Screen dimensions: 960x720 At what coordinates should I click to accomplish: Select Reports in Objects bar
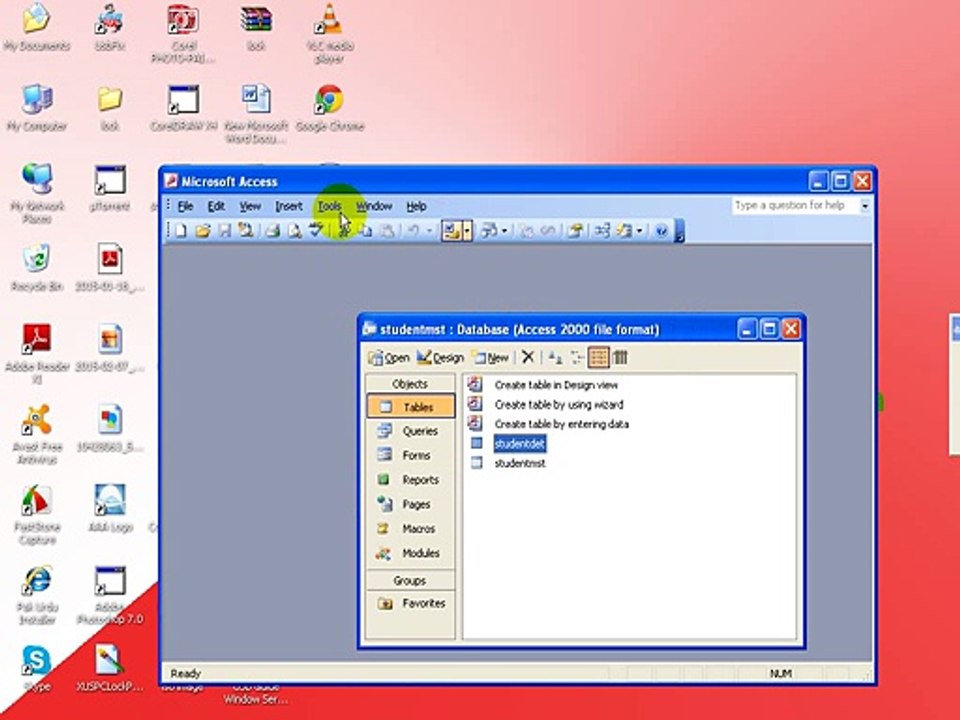pyautogui.click(x=411, y=480)
